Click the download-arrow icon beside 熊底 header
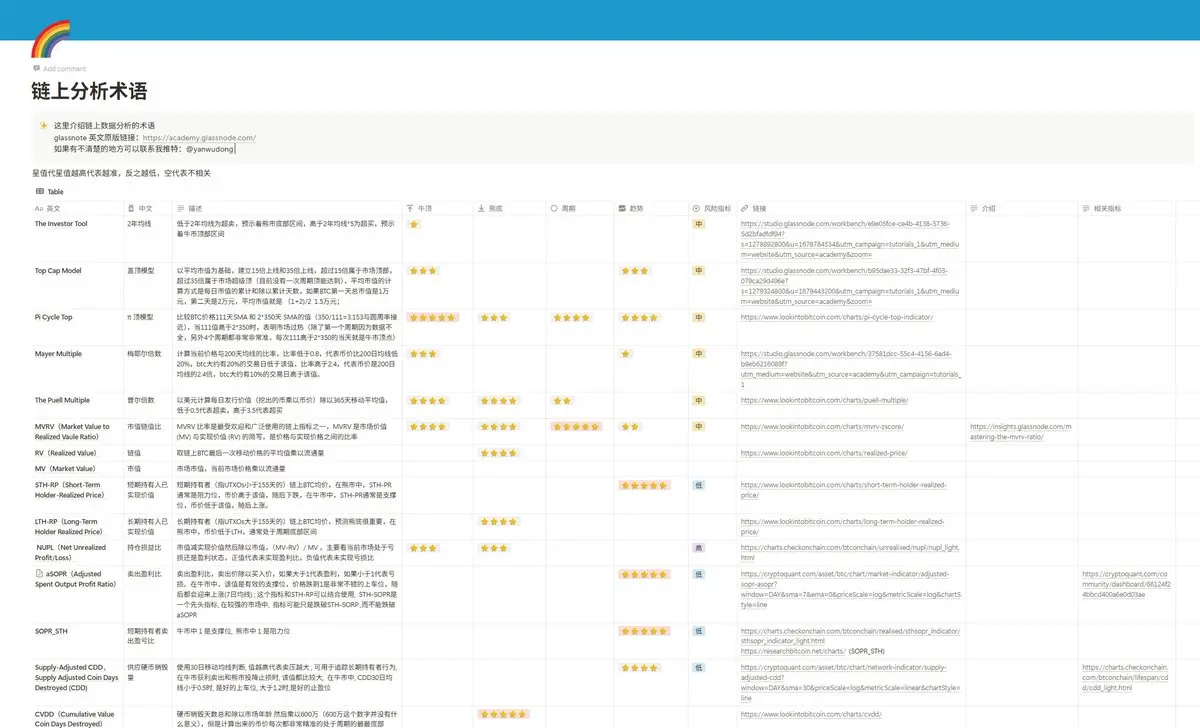Image resolution: width=1200 pixels, height=728 pixels. coord(481,208)
